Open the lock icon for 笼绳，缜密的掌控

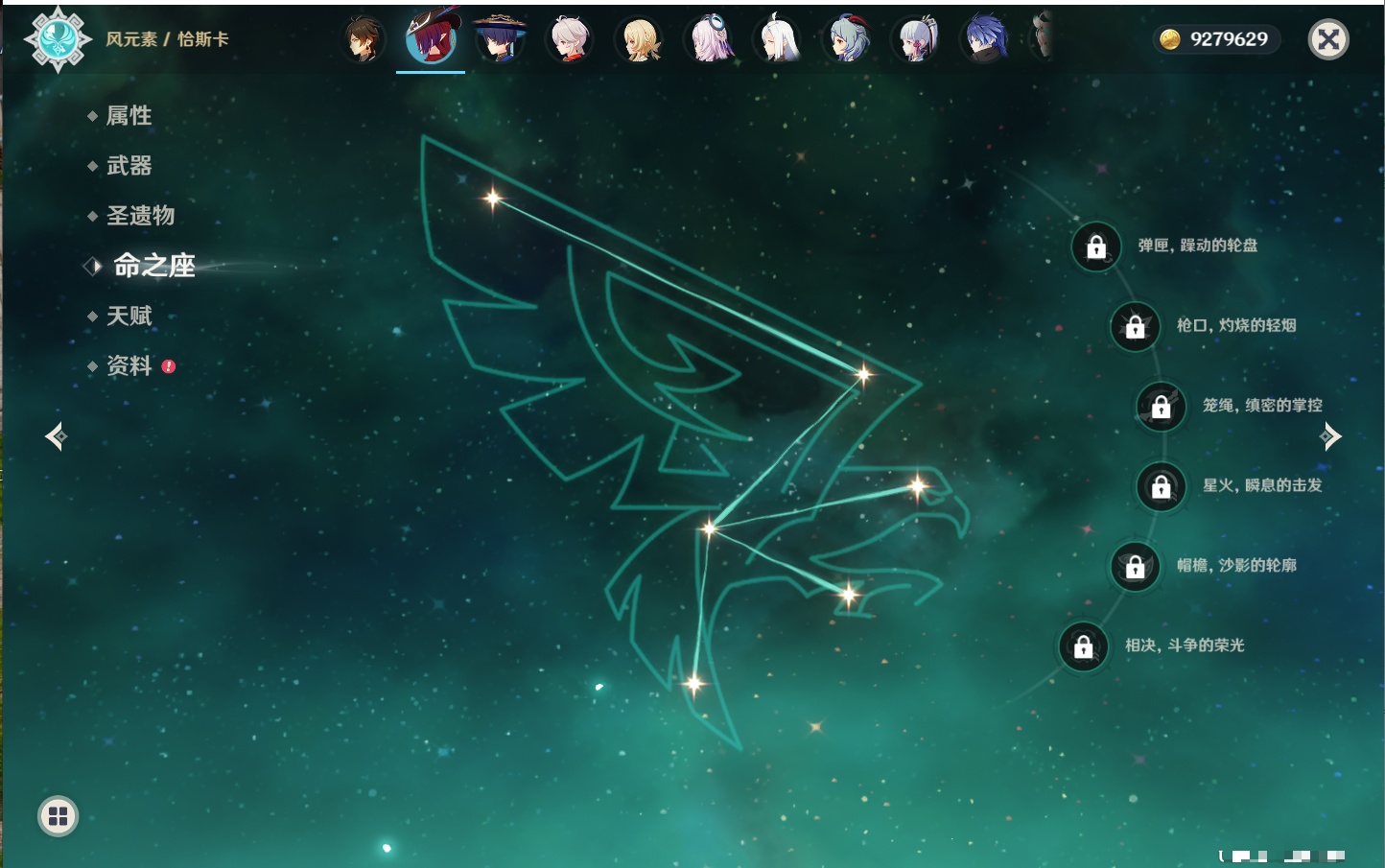tap(1162, 407)
